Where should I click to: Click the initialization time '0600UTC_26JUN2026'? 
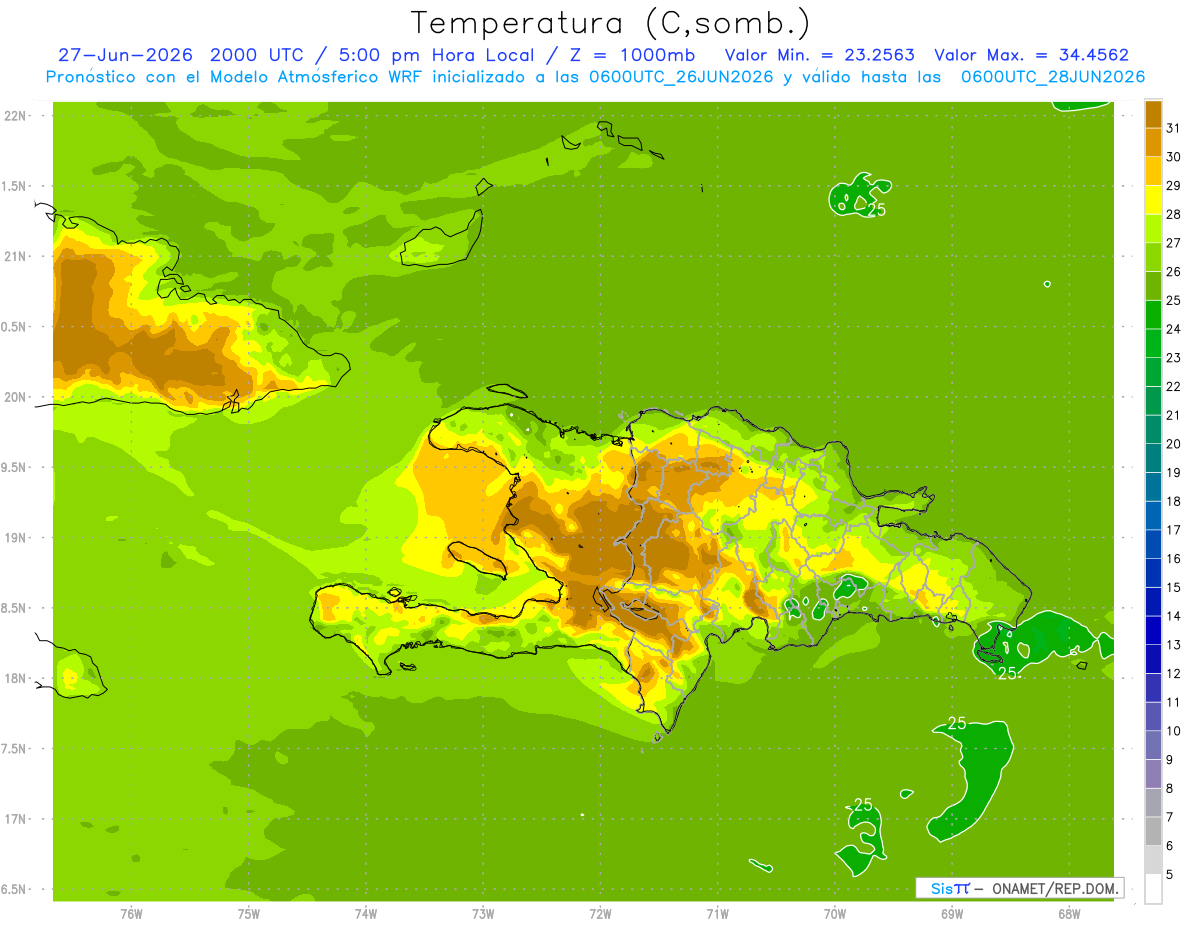point(680,77)
